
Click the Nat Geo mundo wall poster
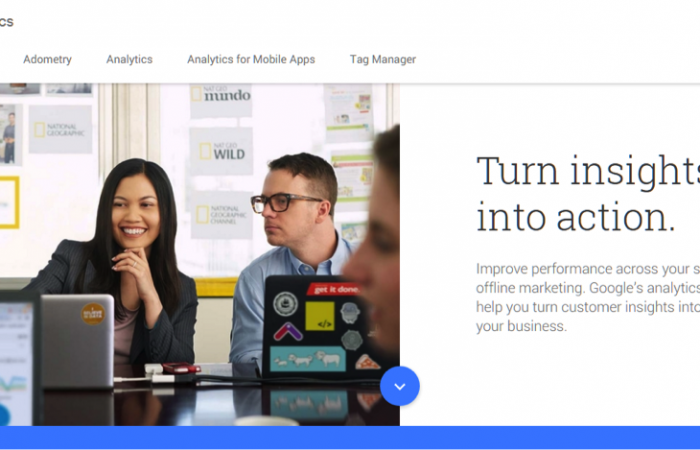[221, 100]
